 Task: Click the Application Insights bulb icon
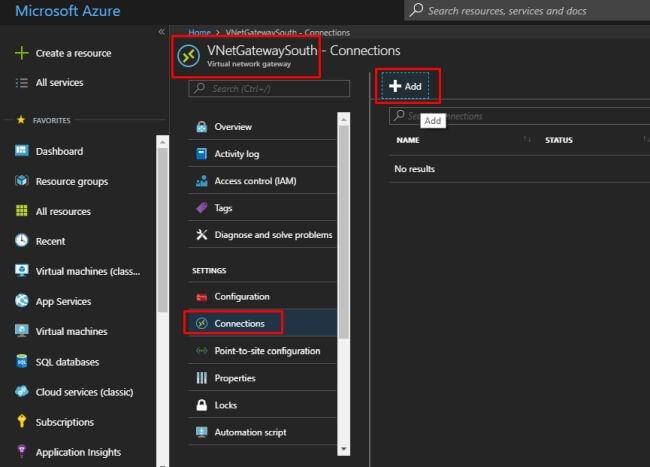click(22, 451)
